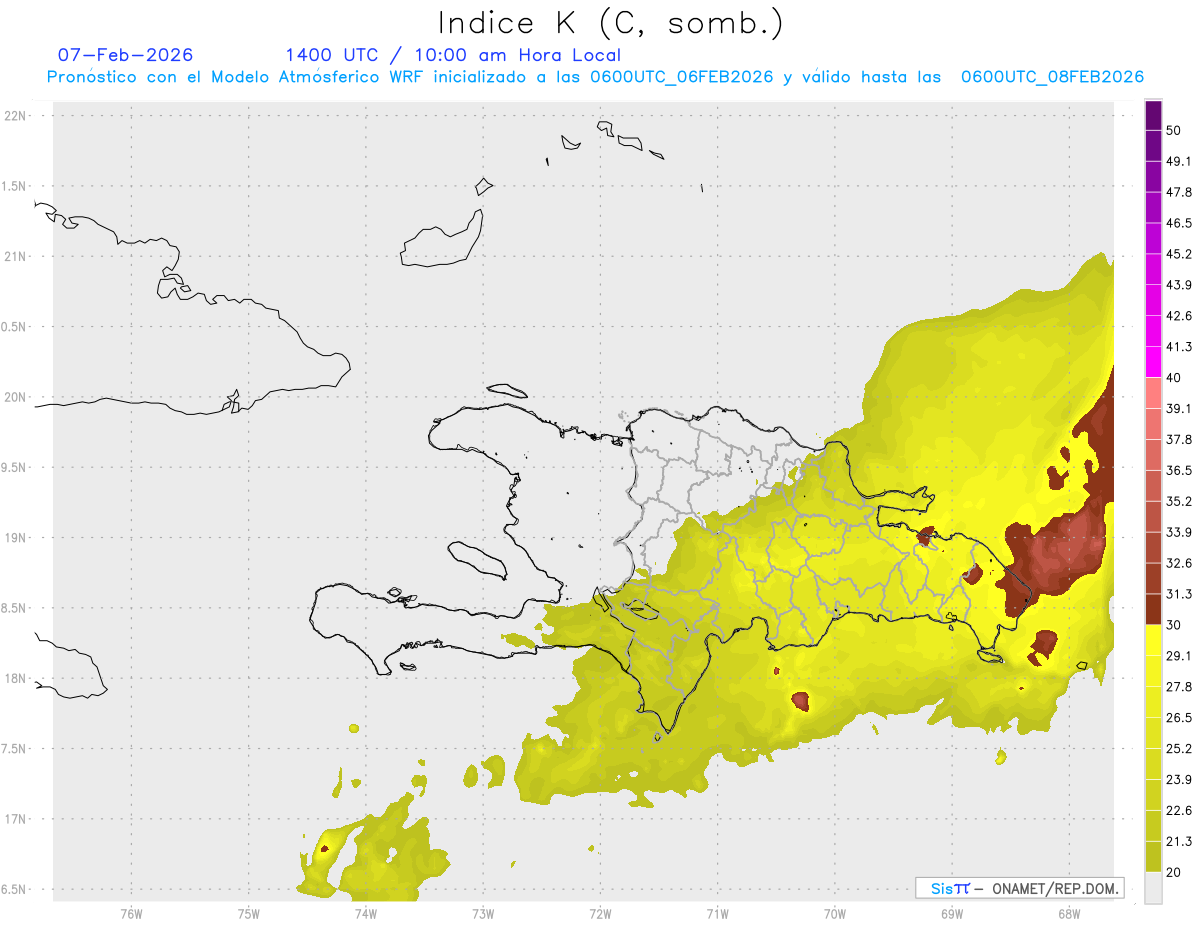The height and width of the screenshot is (927, 1200).
Task: Click the grey legend swatch below 20
Action: 1153,887
